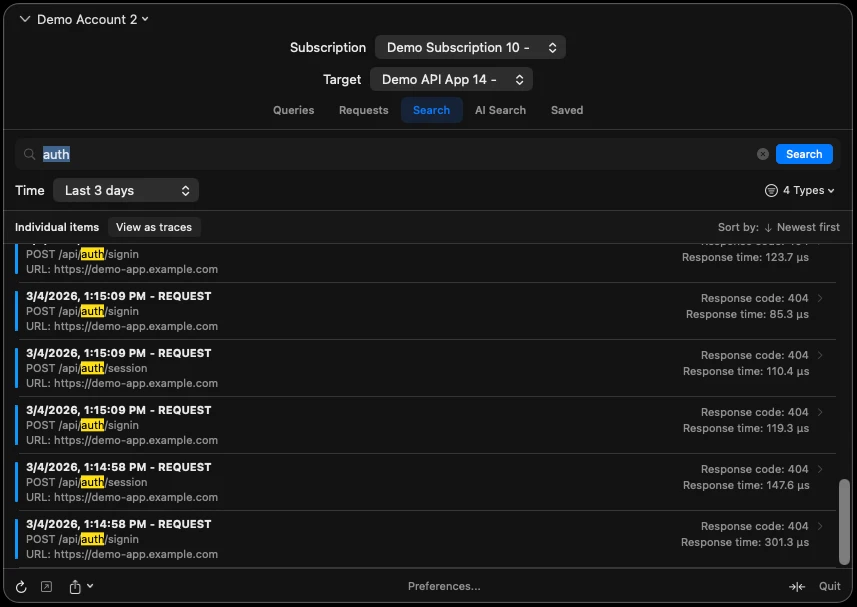Open the Demo Subscription 10 dropdown
This screenshot has height=607, width=857.
click(470, 46)
